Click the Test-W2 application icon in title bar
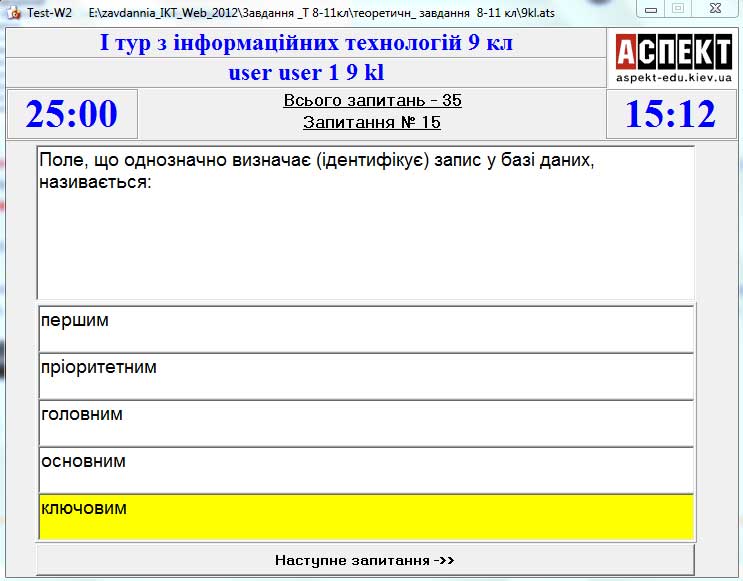The height and width of the screenshot is (581, 743). point(13,11)
